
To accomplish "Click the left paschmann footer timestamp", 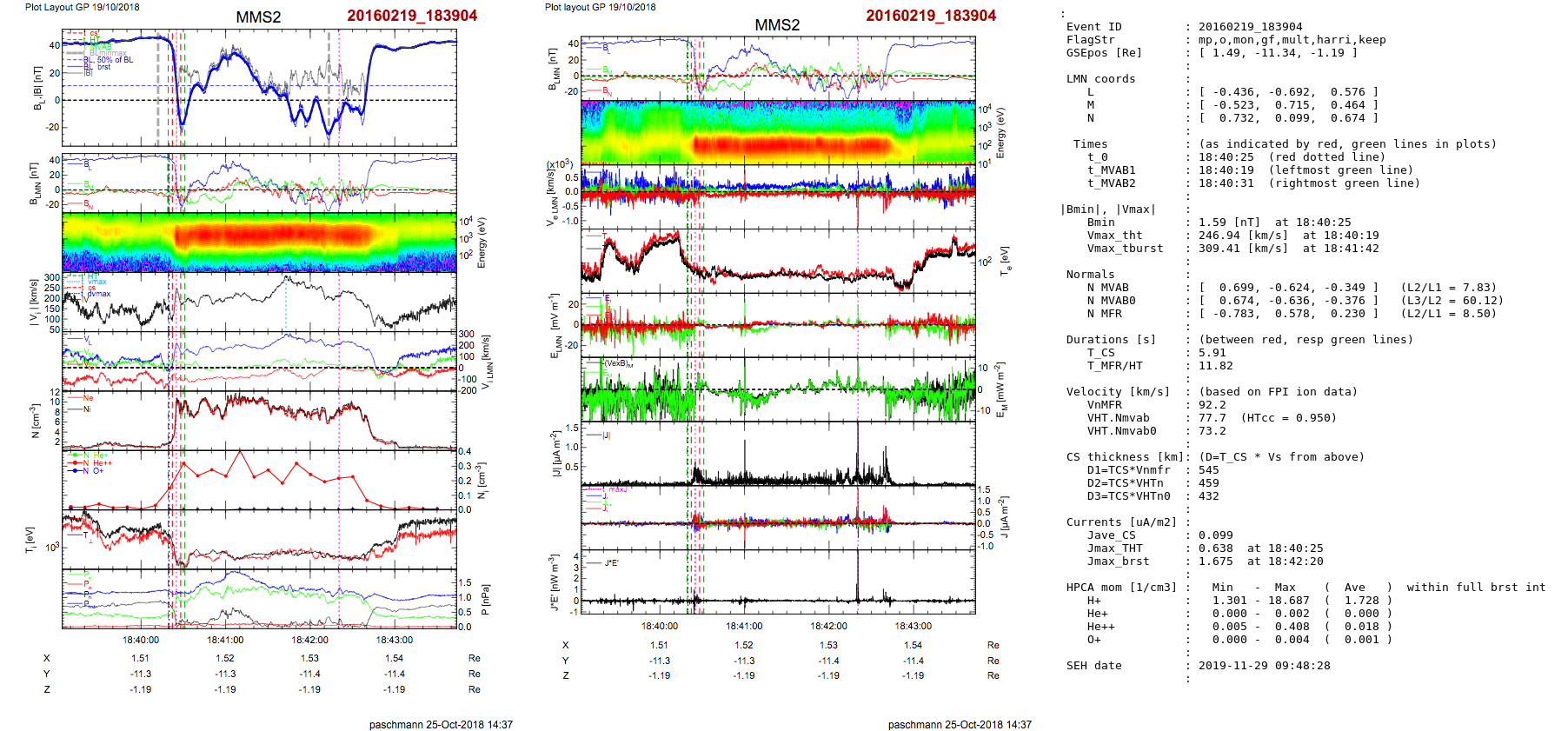I will click(441, 724).
